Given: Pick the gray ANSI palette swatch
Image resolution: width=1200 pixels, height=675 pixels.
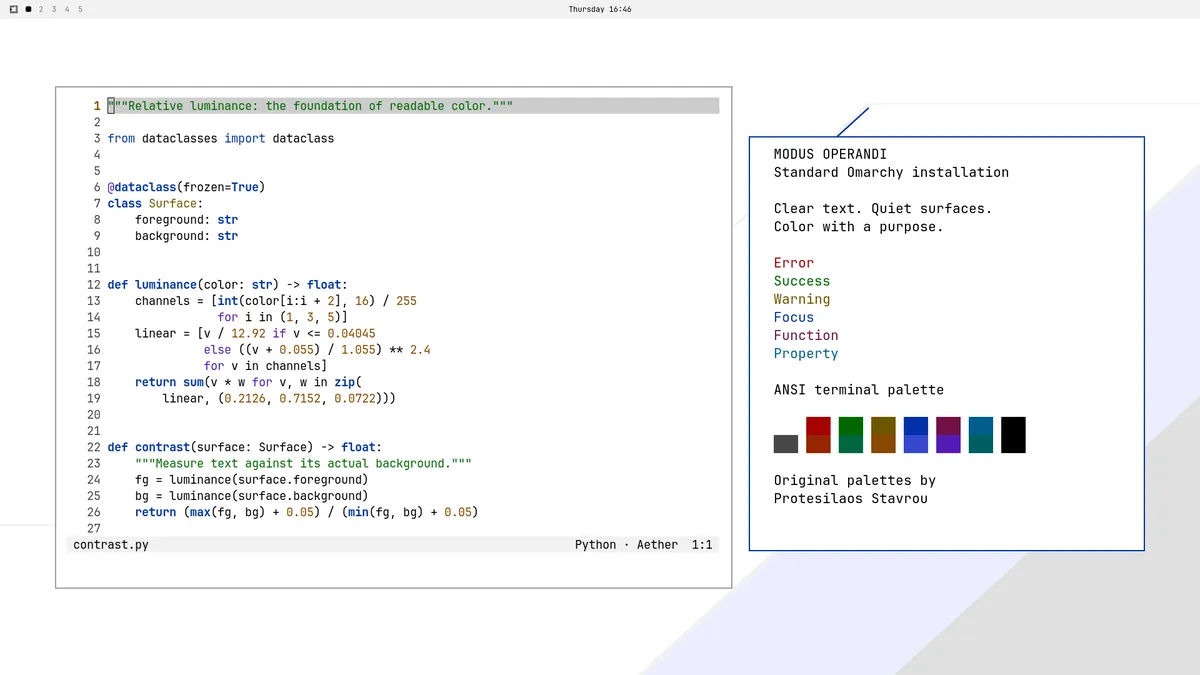Looking at the screenshot, I should pos(786,444).
